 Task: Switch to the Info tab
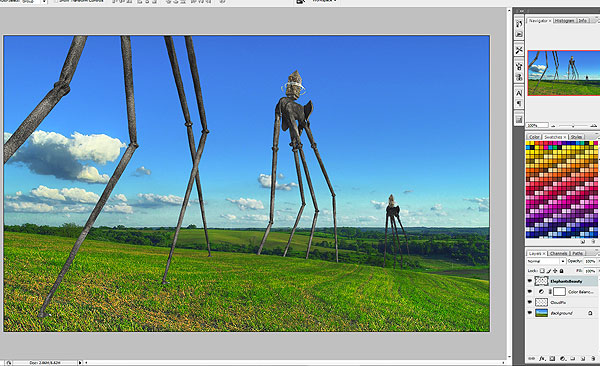point(582,21)
